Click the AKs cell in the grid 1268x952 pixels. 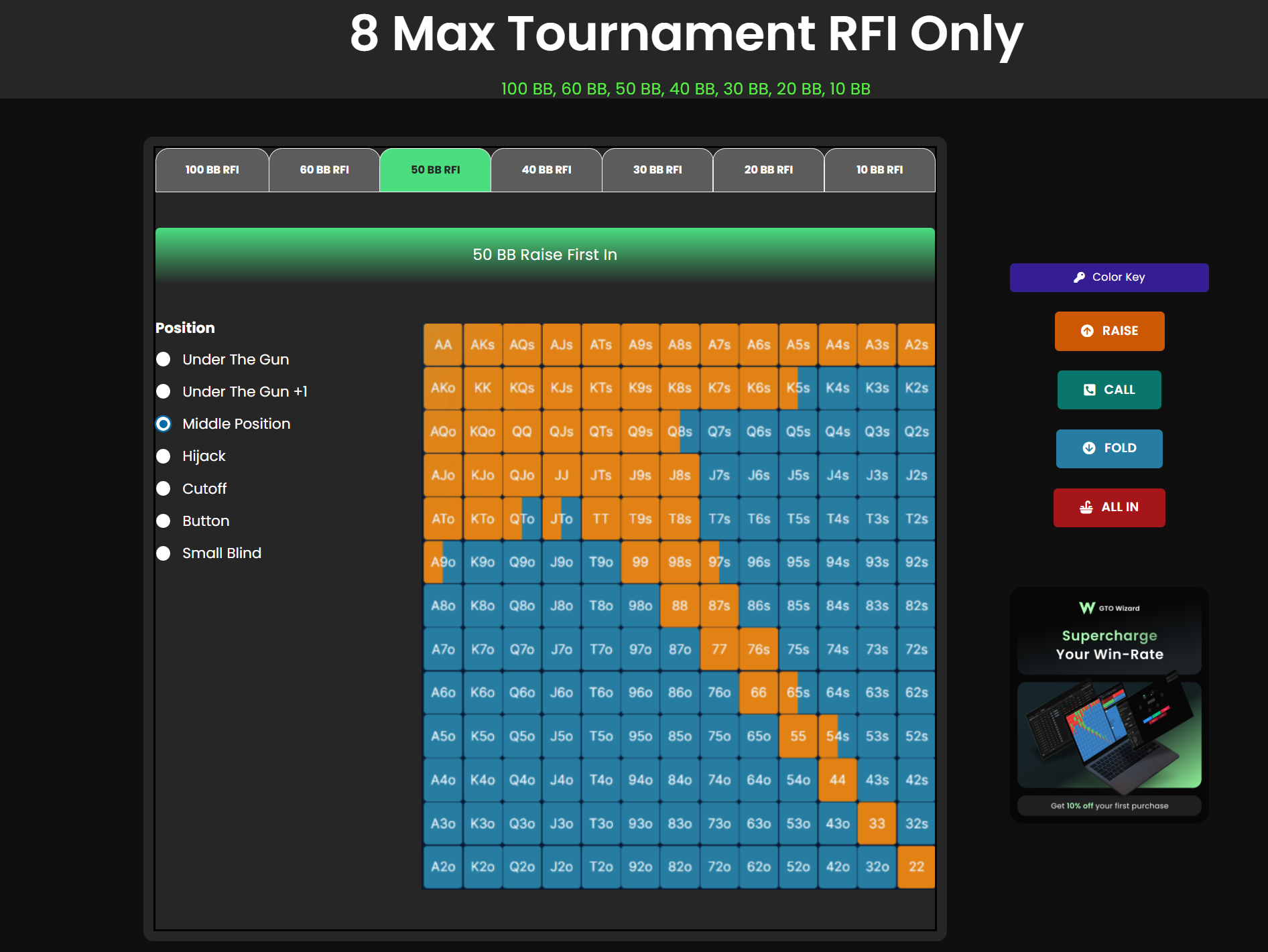483,345
